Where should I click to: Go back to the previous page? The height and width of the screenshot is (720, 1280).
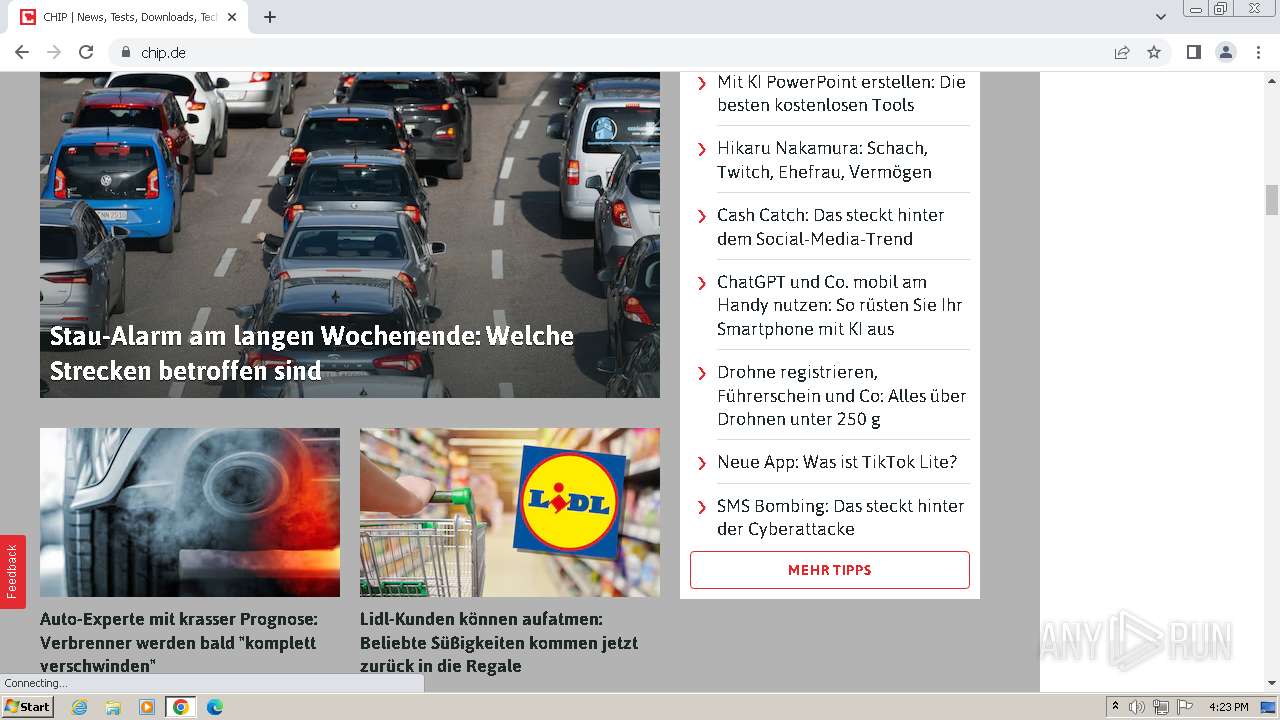tap(22, 52)
